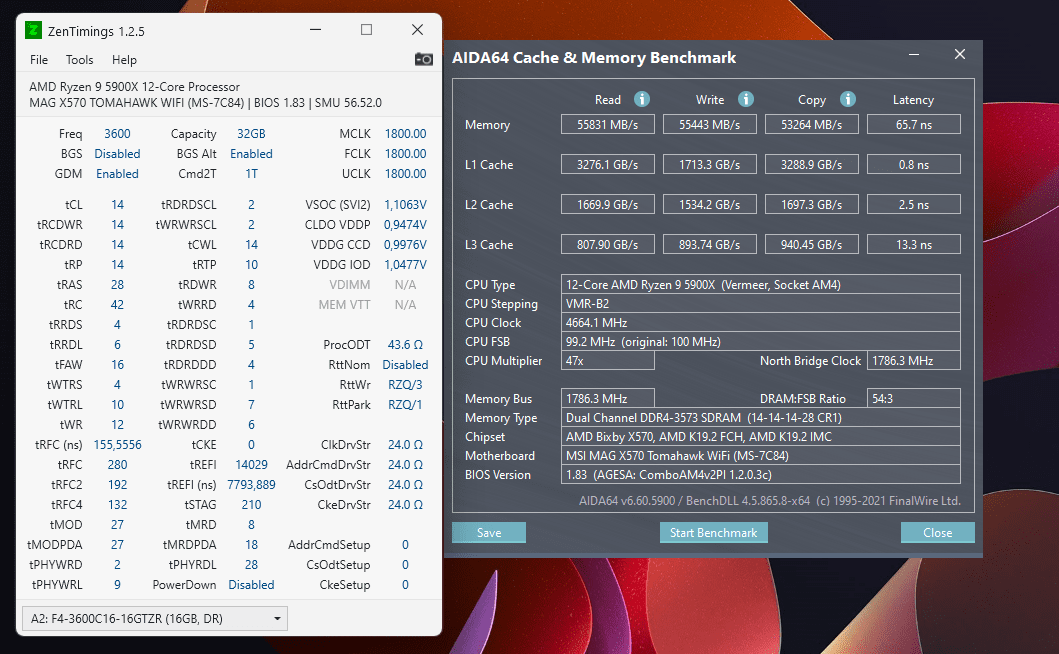The width and height of the screenshot is (1059, 654).
Task: Click the tRFC (ns) value 155,5556
Action: (117, 445)
